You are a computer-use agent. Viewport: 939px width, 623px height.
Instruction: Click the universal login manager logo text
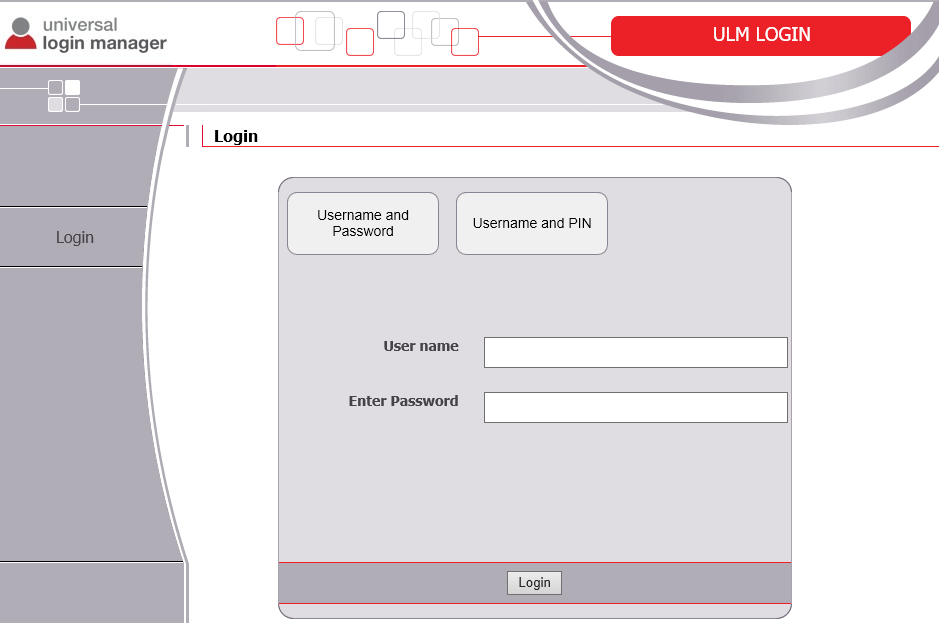[x=104, y=34]
